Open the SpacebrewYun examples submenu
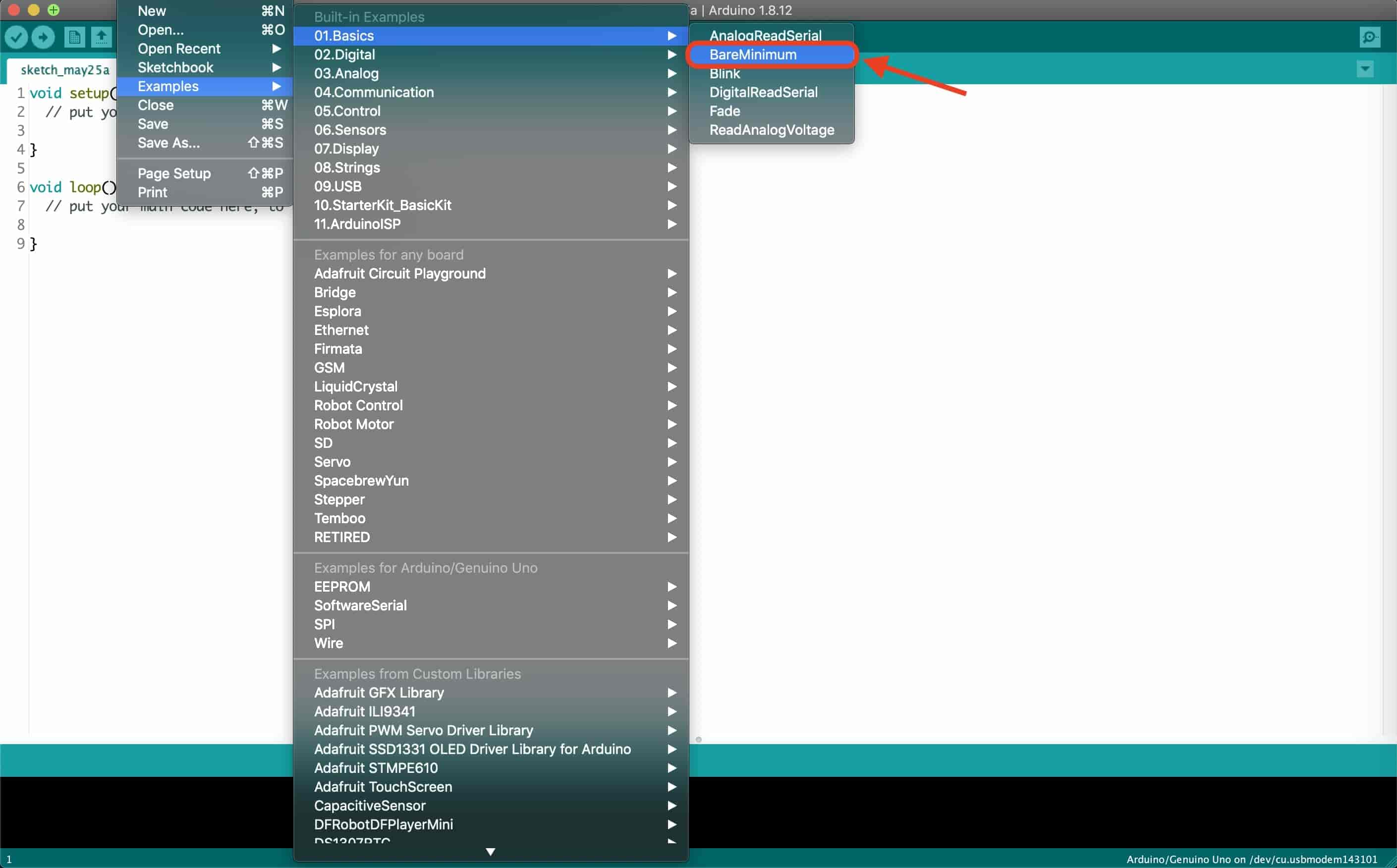 [491, 481]
